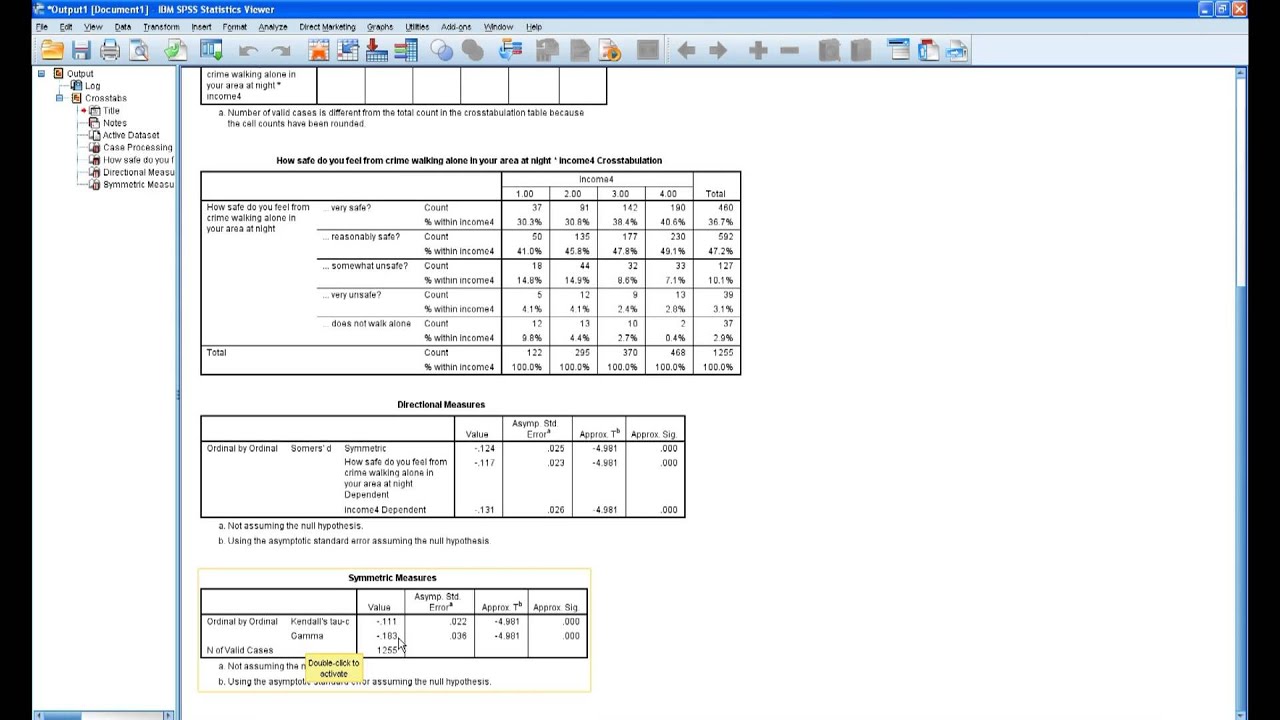Click the Directional Measures table title
Image resolution: width=1280 pixels, height=720 pixels.
coord(441,404)
